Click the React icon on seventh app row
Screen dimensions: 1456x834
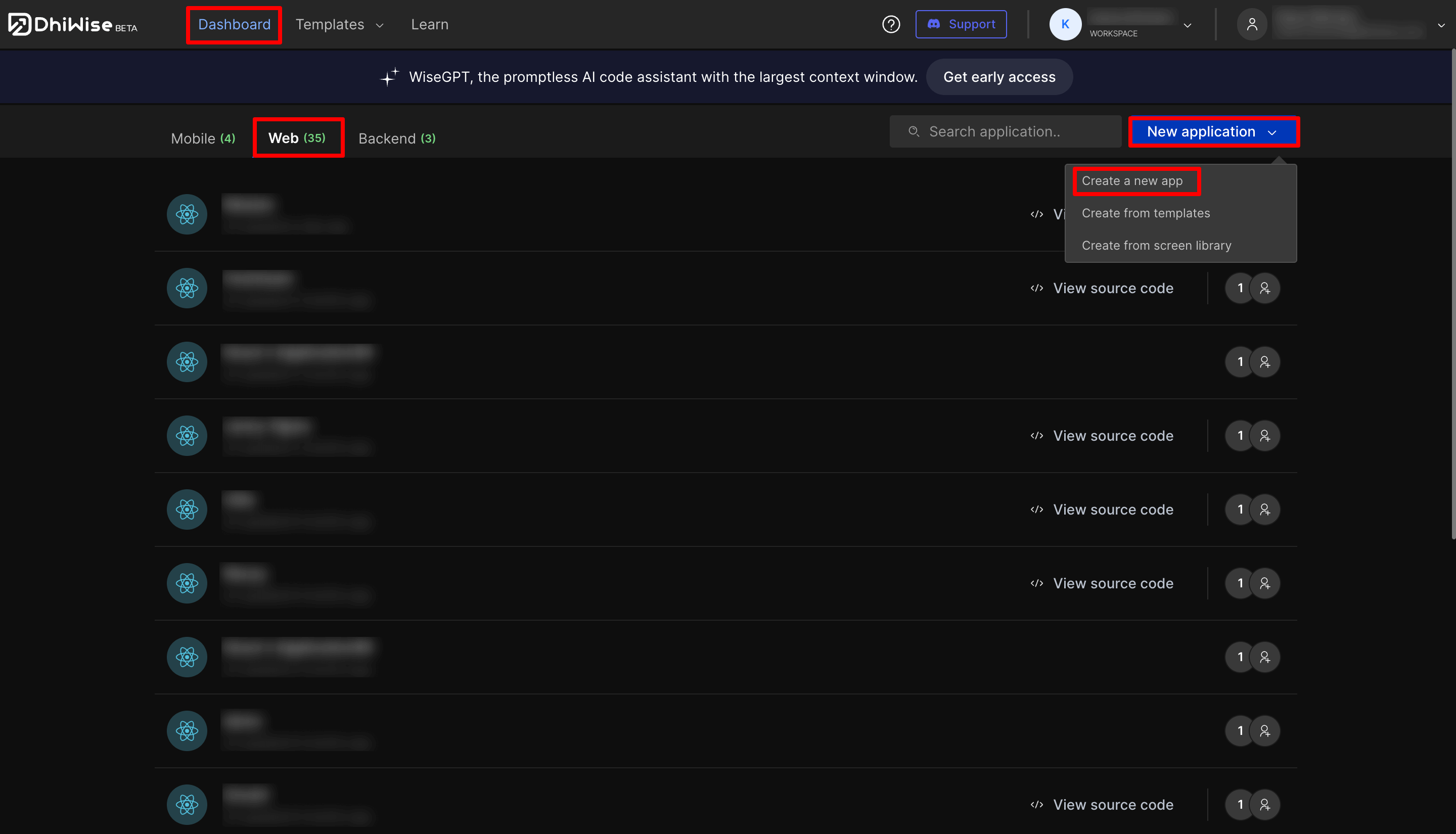[x=186, y=657]
